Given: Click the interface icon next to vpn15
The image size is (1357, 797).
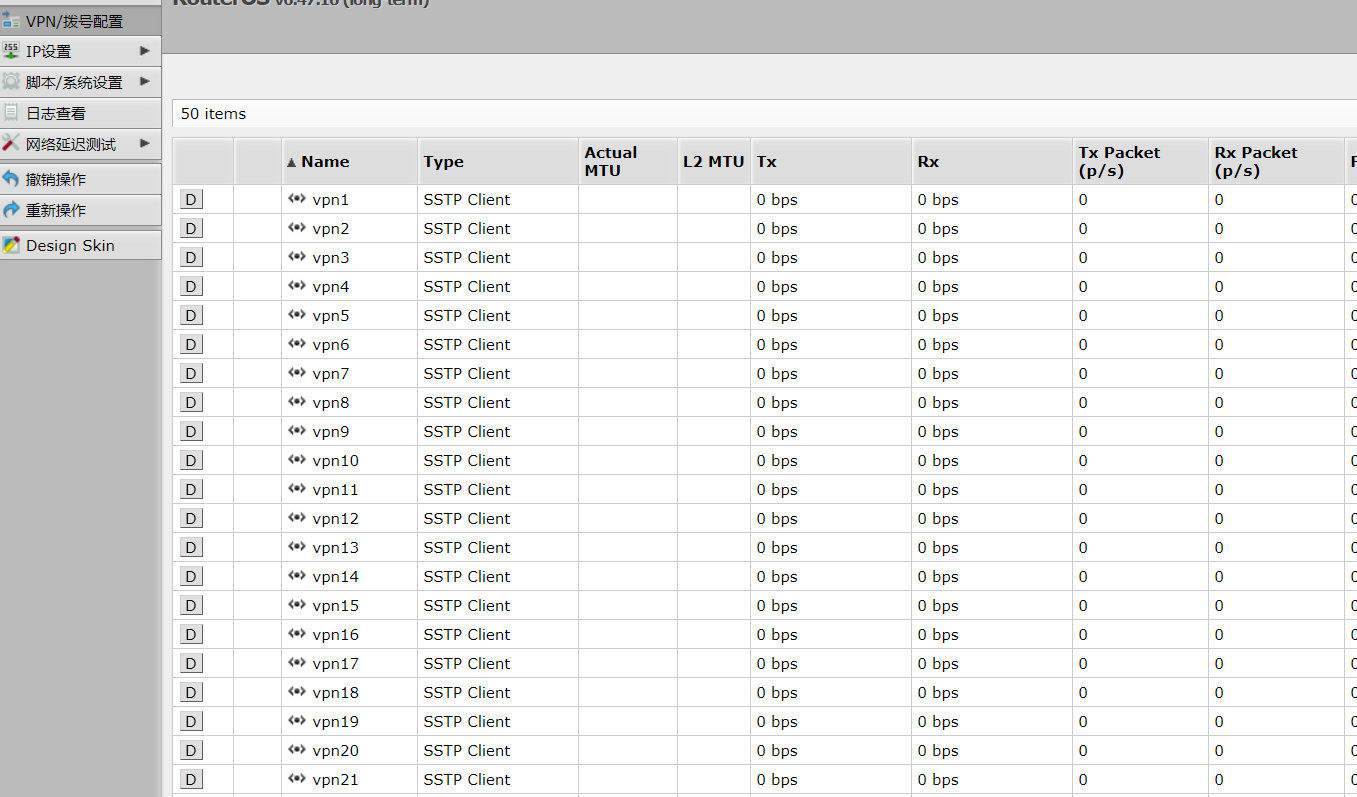Looking at the screenshot, I should tap(297, 604).
